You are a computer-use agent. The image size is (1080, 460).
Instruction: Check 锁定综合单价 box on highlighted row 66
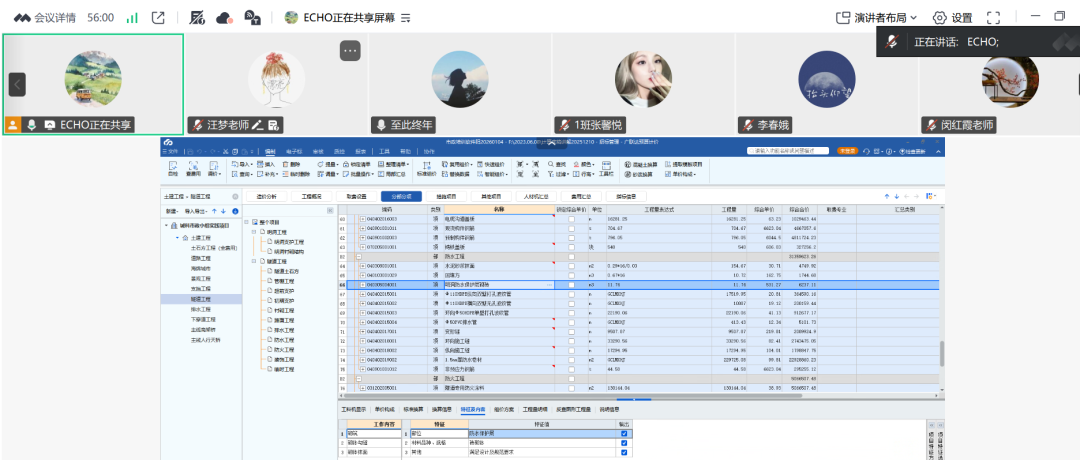click(571, 285)
